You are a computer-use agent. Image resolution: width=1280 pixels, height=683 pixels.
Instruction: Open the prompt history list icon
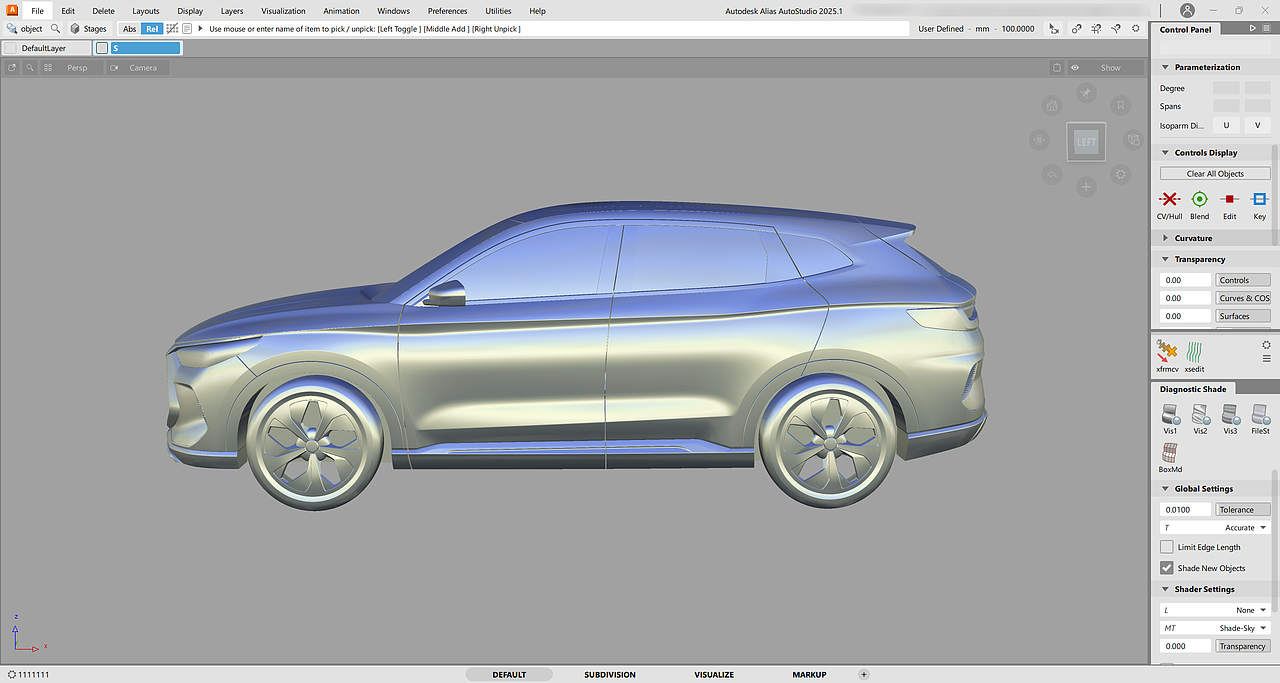point(187,29)
